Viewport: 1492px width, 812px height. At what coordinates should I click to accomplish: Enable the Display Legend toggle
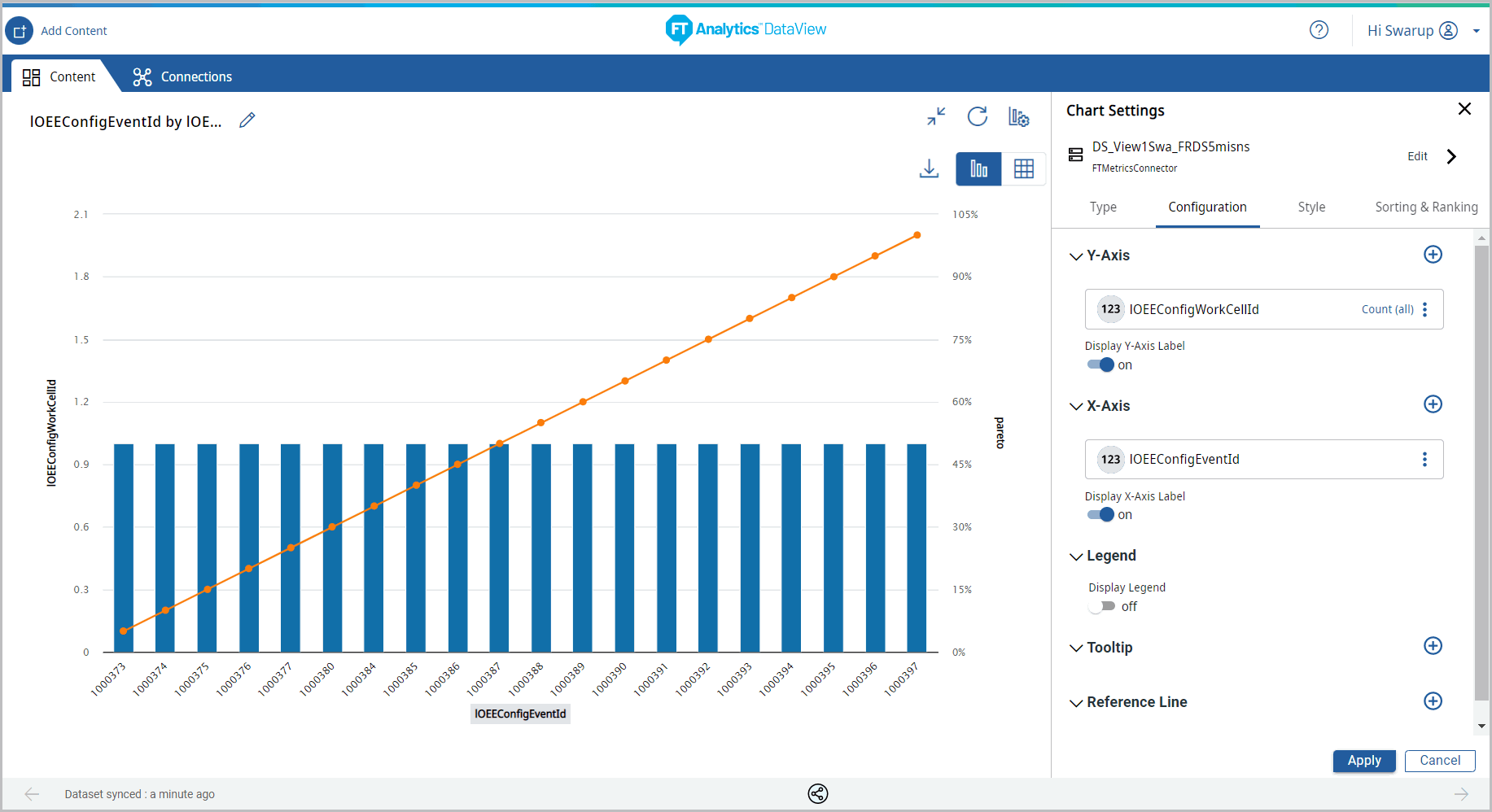1102,606
